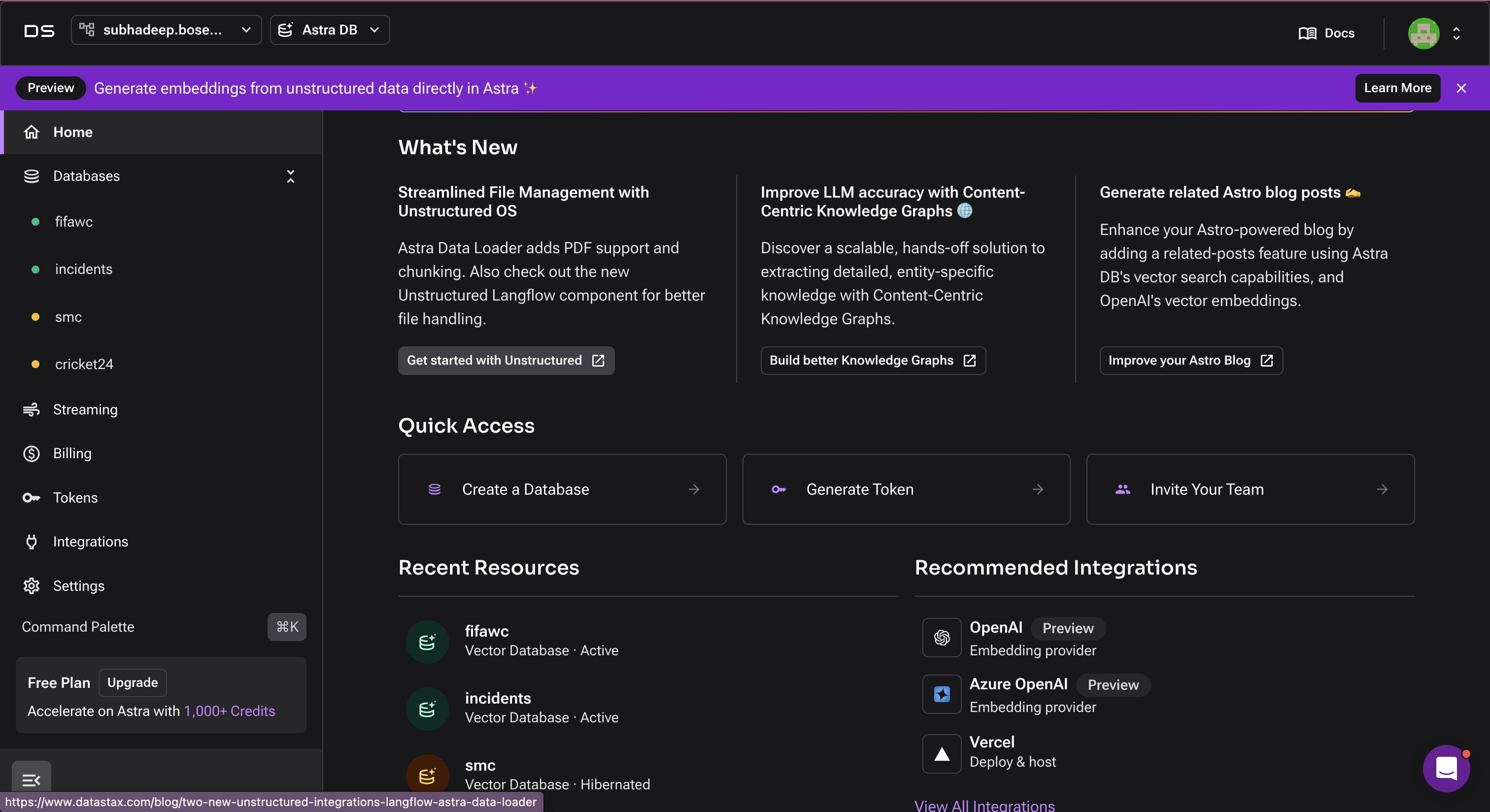
Task: Open the support chat bubble
Action: pos(1447,768)
